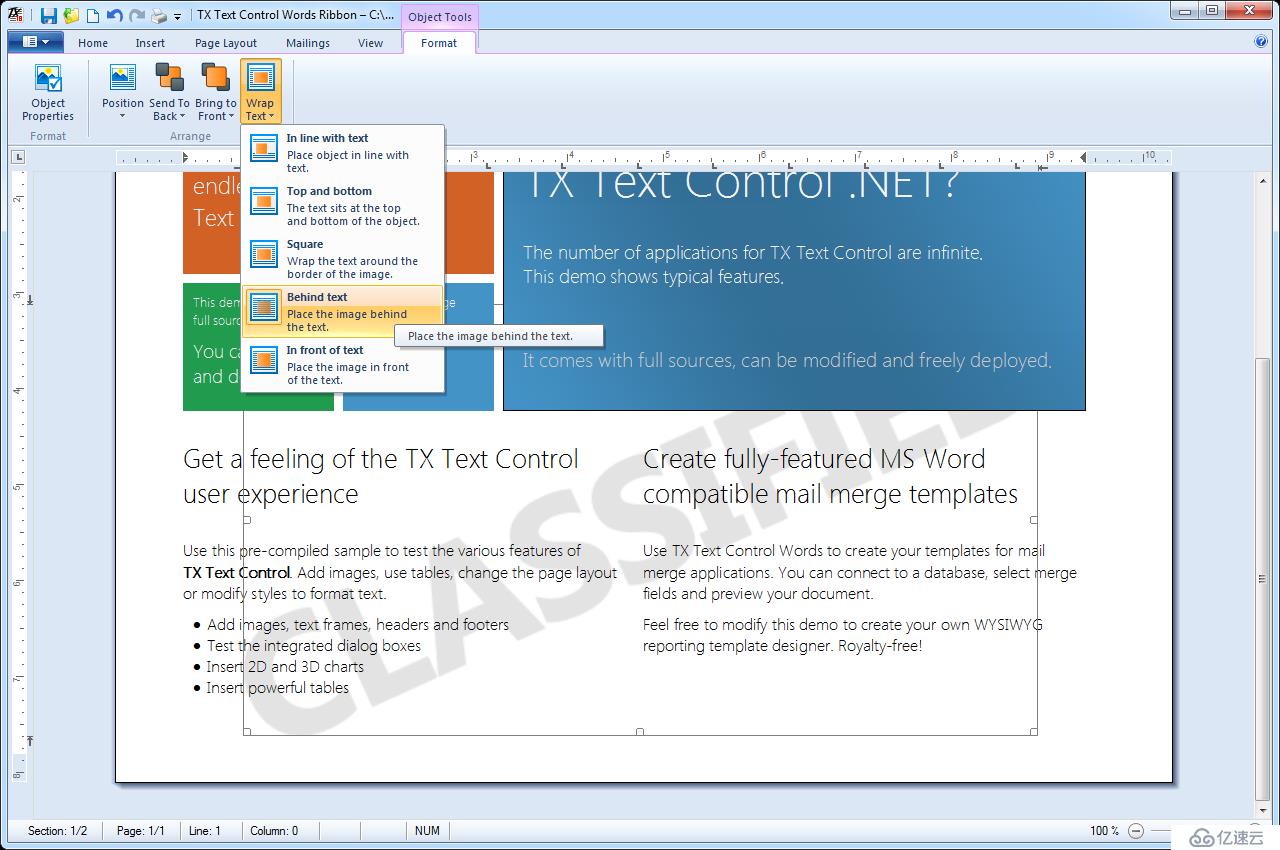Choose In line with text wrapping
Screen dimensions: 1280x850
click(x=343, y=152)
